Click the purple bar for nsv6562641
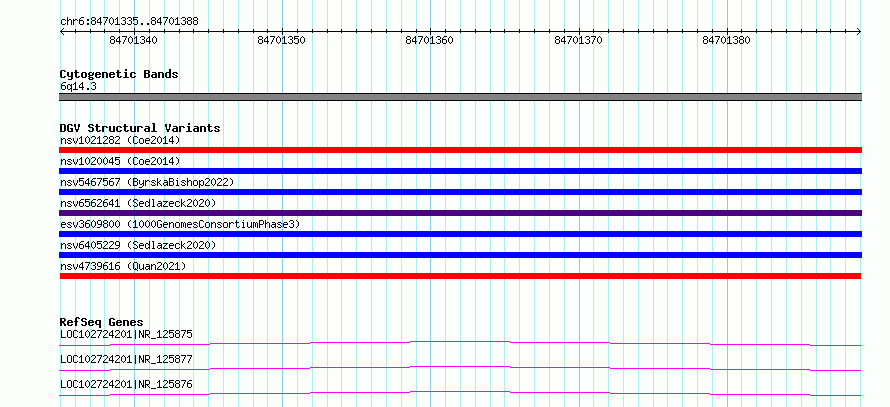Image resolution: width=890 pixels, height=407 pixels. pyautogui.click(x=460, y=213)
